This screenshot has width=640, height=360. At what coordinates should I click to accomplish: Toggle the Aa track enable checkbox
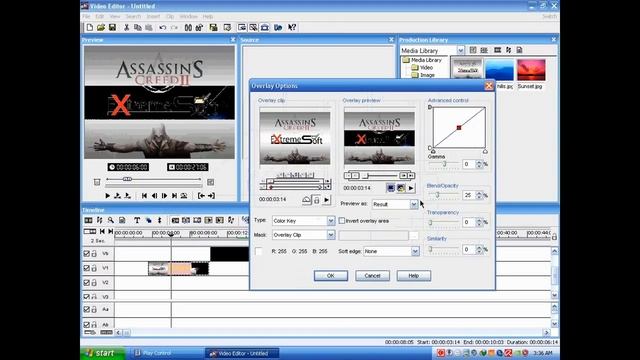[x=87, y=309]
